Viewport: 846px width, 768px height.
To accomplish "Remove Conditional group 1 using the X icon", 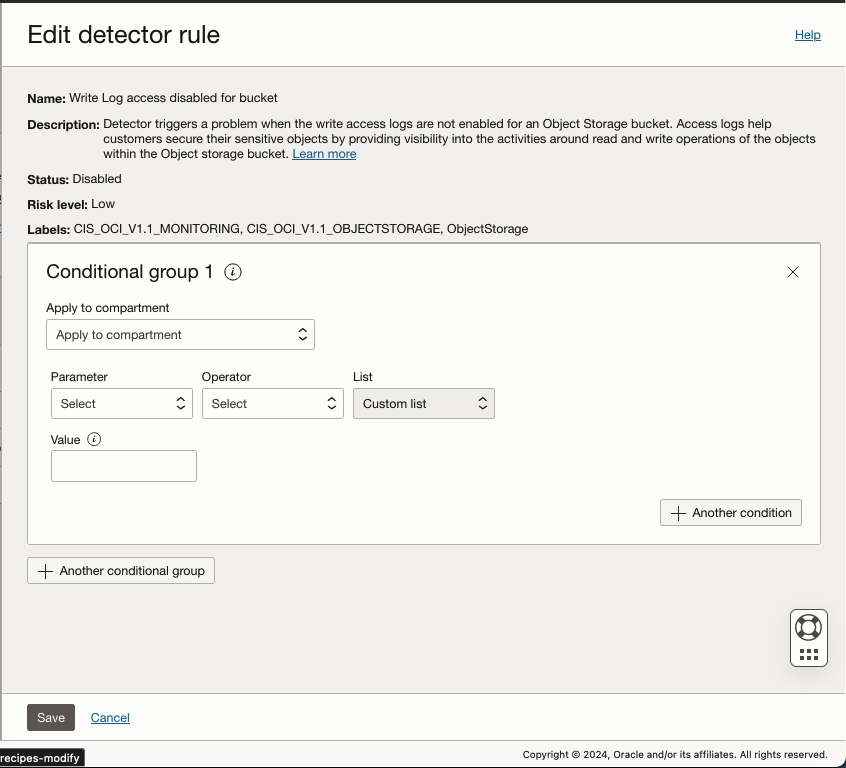I will [793, 271].
